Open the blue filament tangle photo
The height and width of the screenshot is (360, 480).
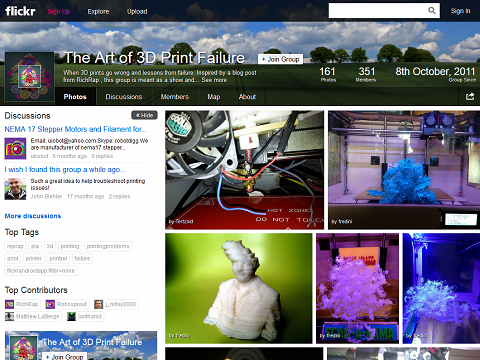pyautogui.click(x=404, y=170)
